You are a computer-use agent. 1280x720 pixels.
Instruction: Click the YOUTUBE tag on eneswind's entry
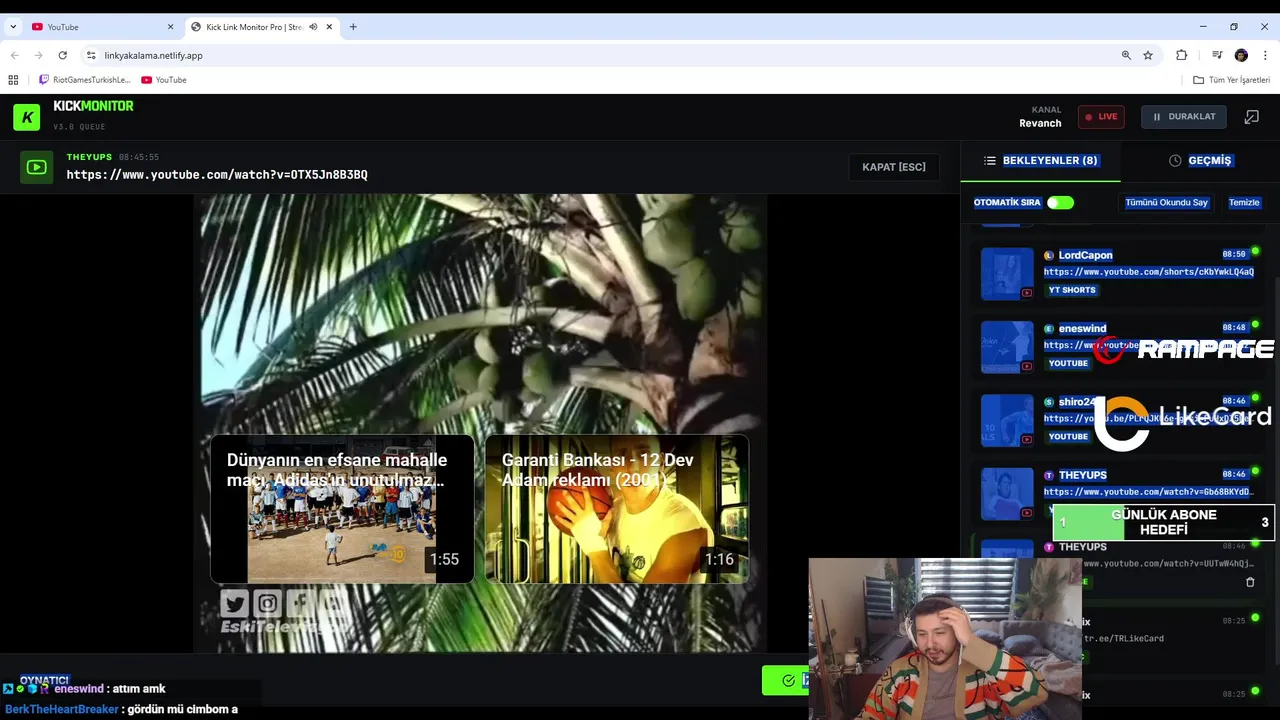(1068, 363)
